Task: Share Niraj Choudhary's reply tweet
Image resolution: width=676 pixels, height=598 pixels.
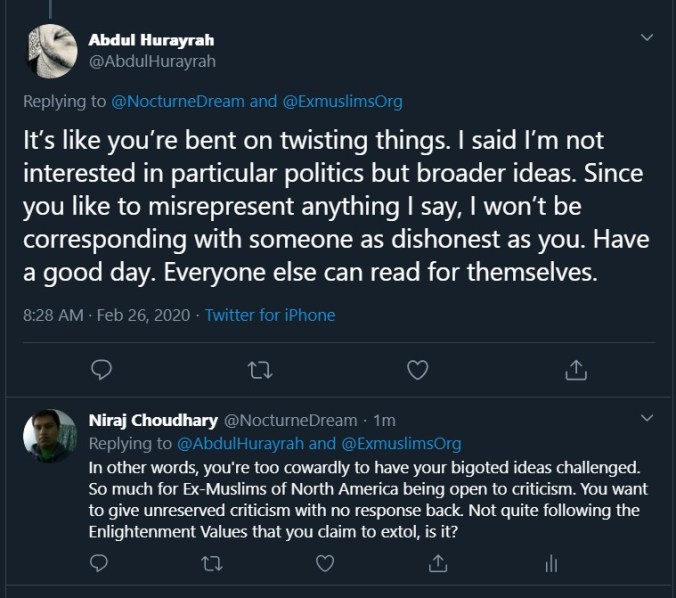Action: [437, 564]
